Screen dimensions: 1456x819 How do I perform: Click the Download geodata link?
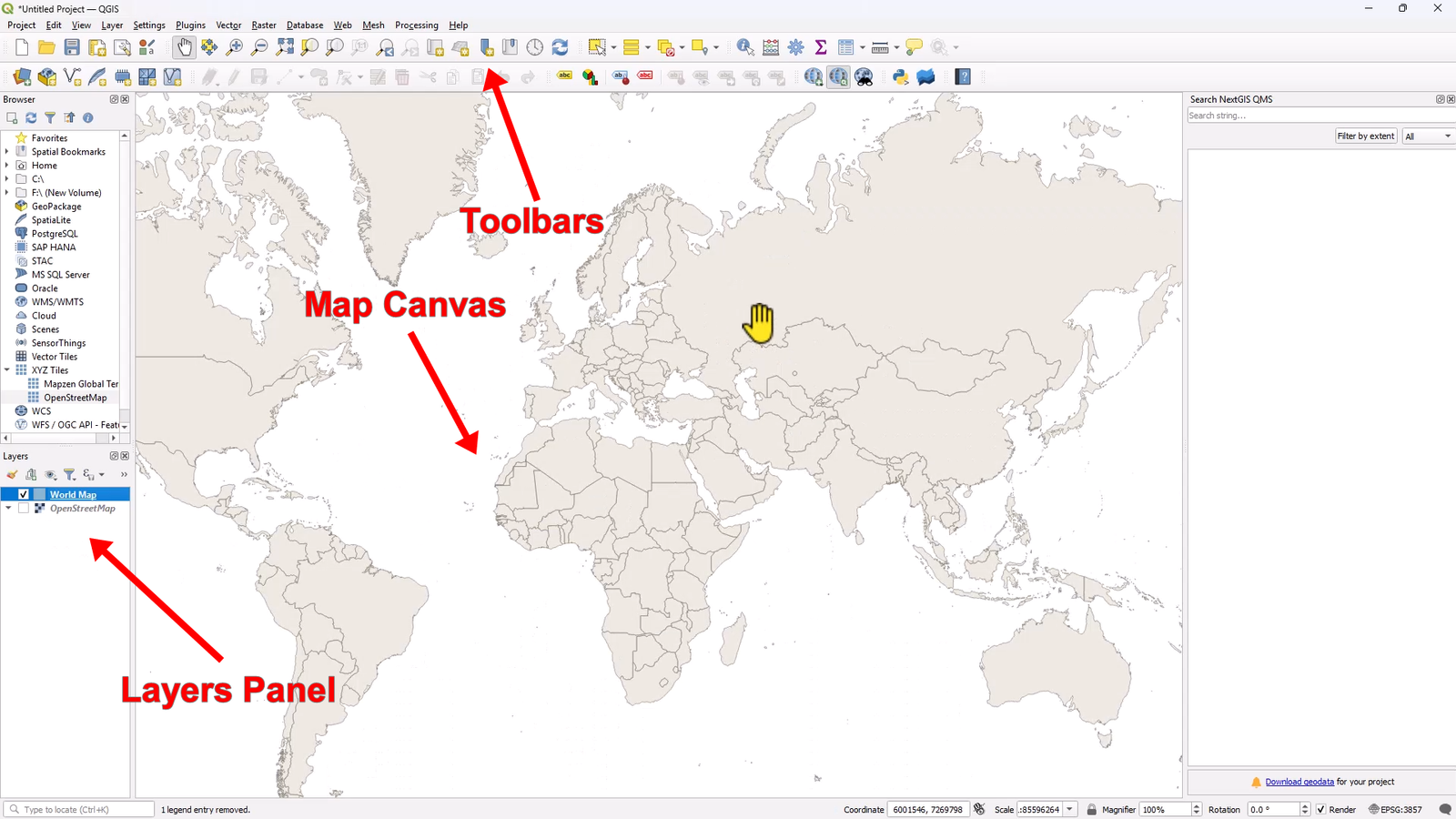[x=1299, y=781]
